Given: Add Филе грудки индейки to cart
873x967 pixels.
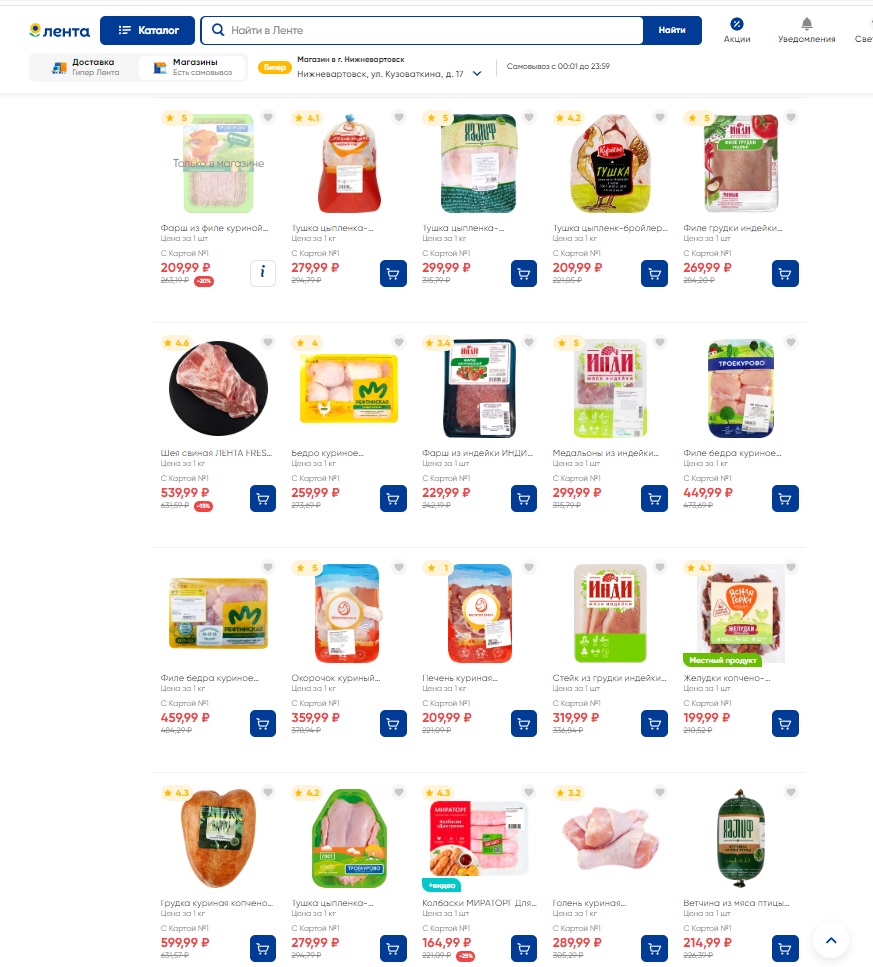Looking at the screenshot, I should (x=785, y=274).
